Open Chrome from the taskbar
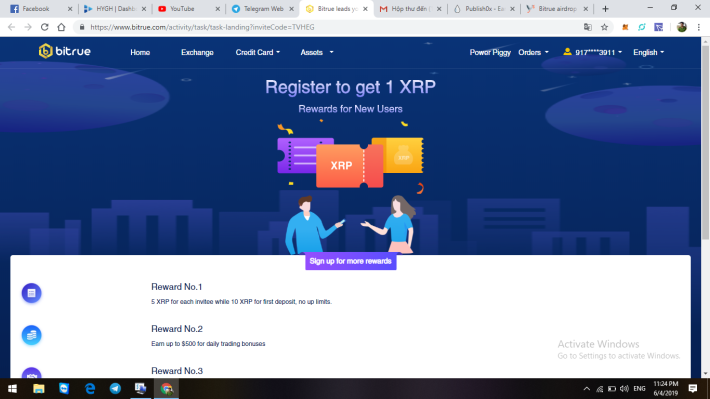Viewport: 710px width, 399px height. [x=166, y=389]
